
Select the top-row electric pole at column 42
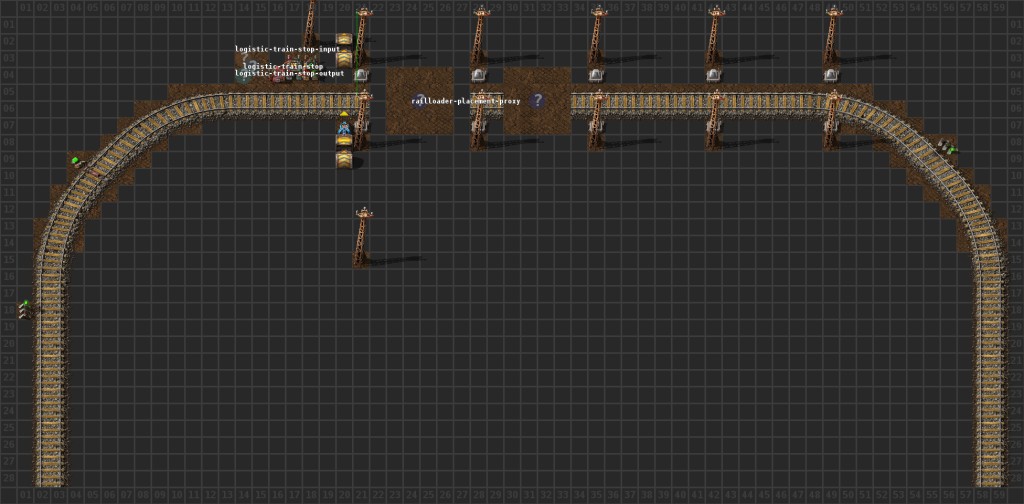[x=715, y=34]
